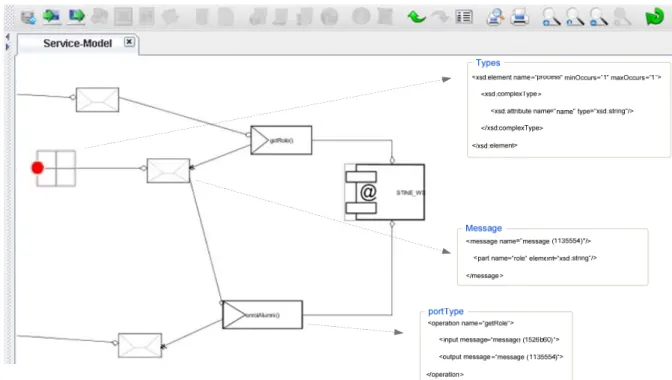Select the four-cell grid node
Screen dimensions: 672x380
56,168
